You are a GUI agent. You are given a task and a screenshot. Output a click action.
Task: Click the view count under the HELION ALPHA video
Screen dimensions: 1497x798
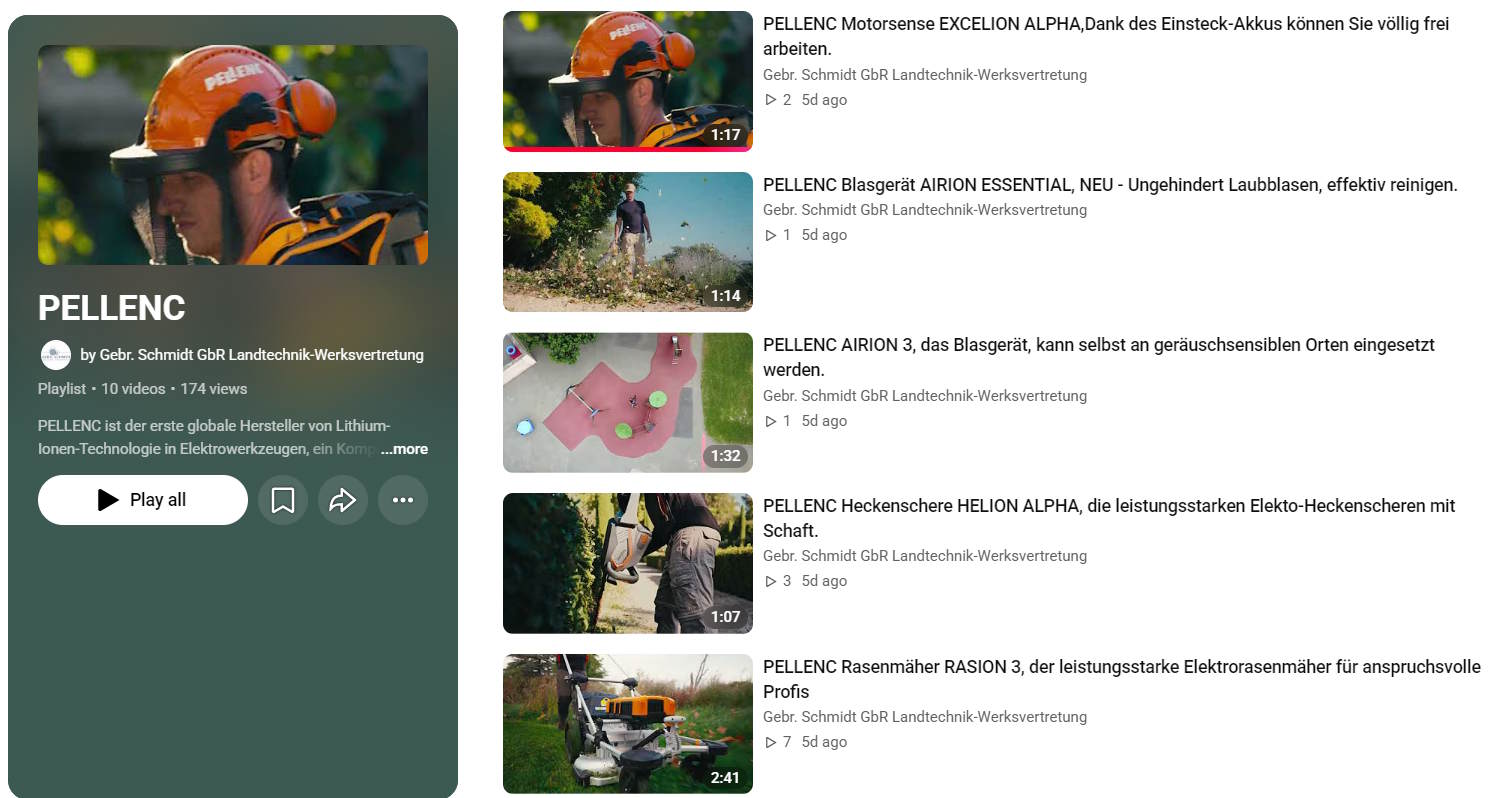click(778, 581)
